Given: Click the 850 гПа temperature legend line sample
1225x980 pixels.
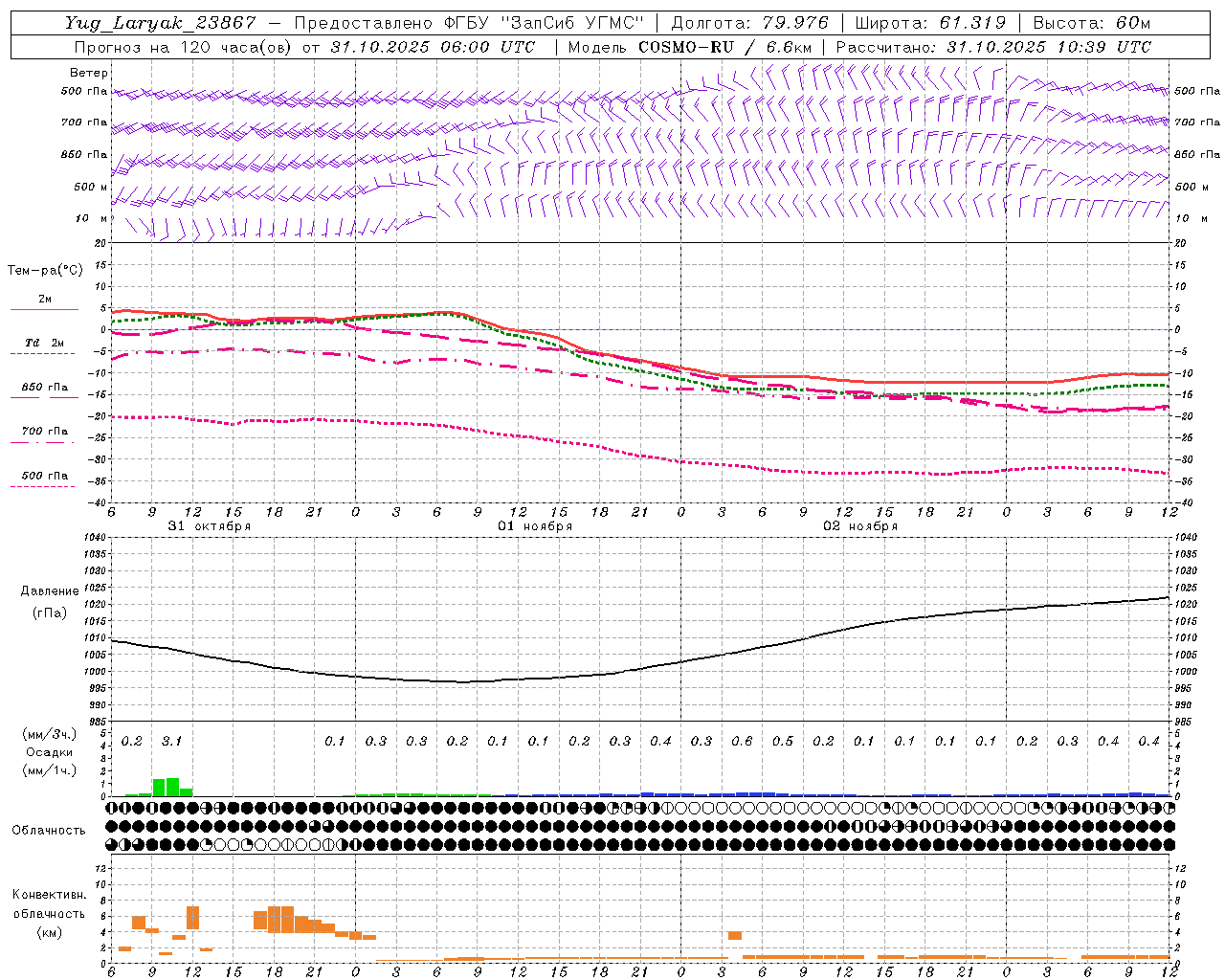Looking at the screenshot, I should 44,398.
